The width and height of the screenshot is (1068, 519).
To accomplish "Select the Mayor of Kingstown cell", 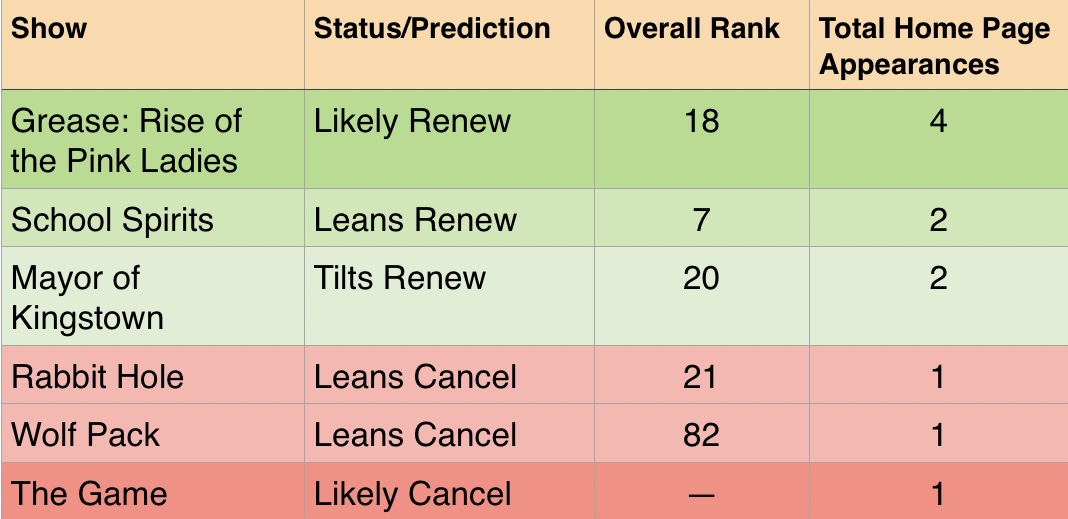I will pyautogui.click(x=153, y=296).
